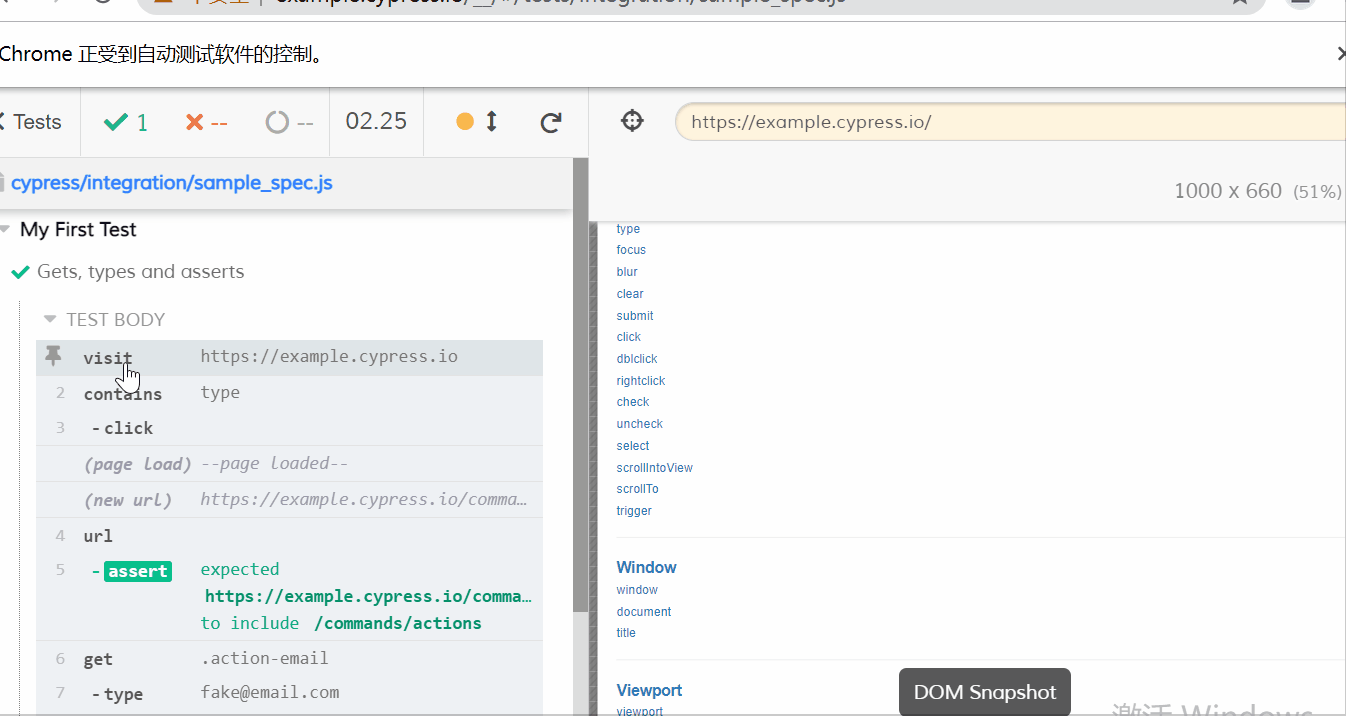Viewport: 1346px width, 716px height.
Task: Click the failed tests red X count
Action: (x=206, y=122)
